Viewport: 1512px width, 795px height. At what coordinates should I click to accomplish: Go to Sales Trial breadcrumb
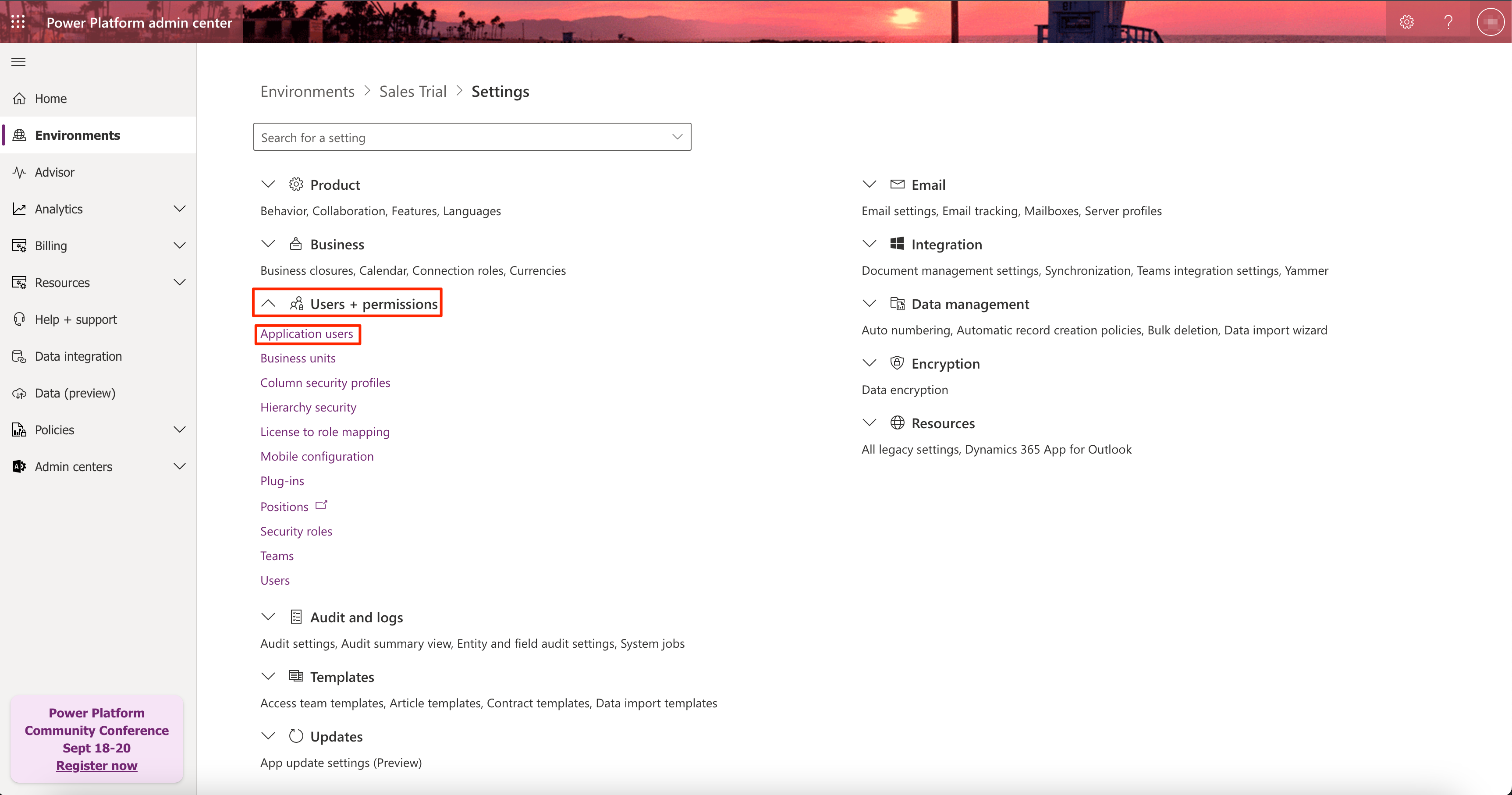click(x=413, y=92)
